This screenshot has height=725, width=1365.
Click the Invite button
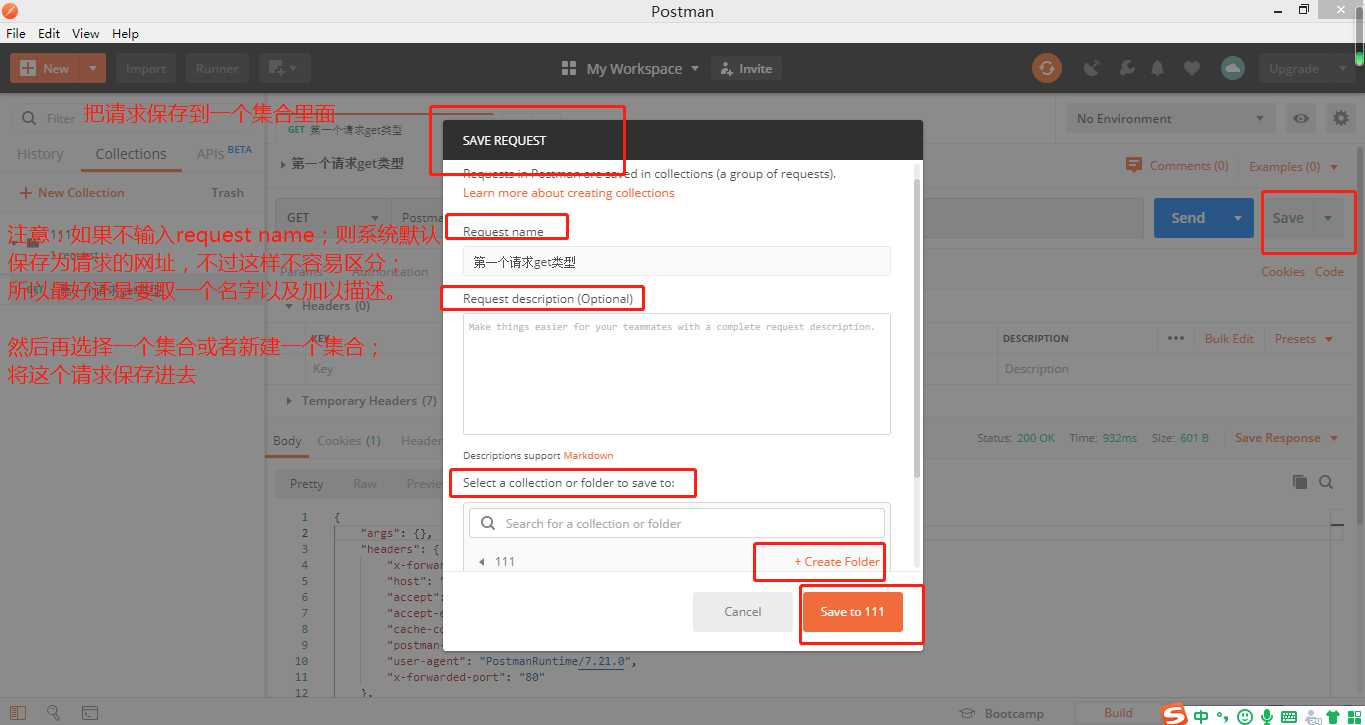[746, 69]
